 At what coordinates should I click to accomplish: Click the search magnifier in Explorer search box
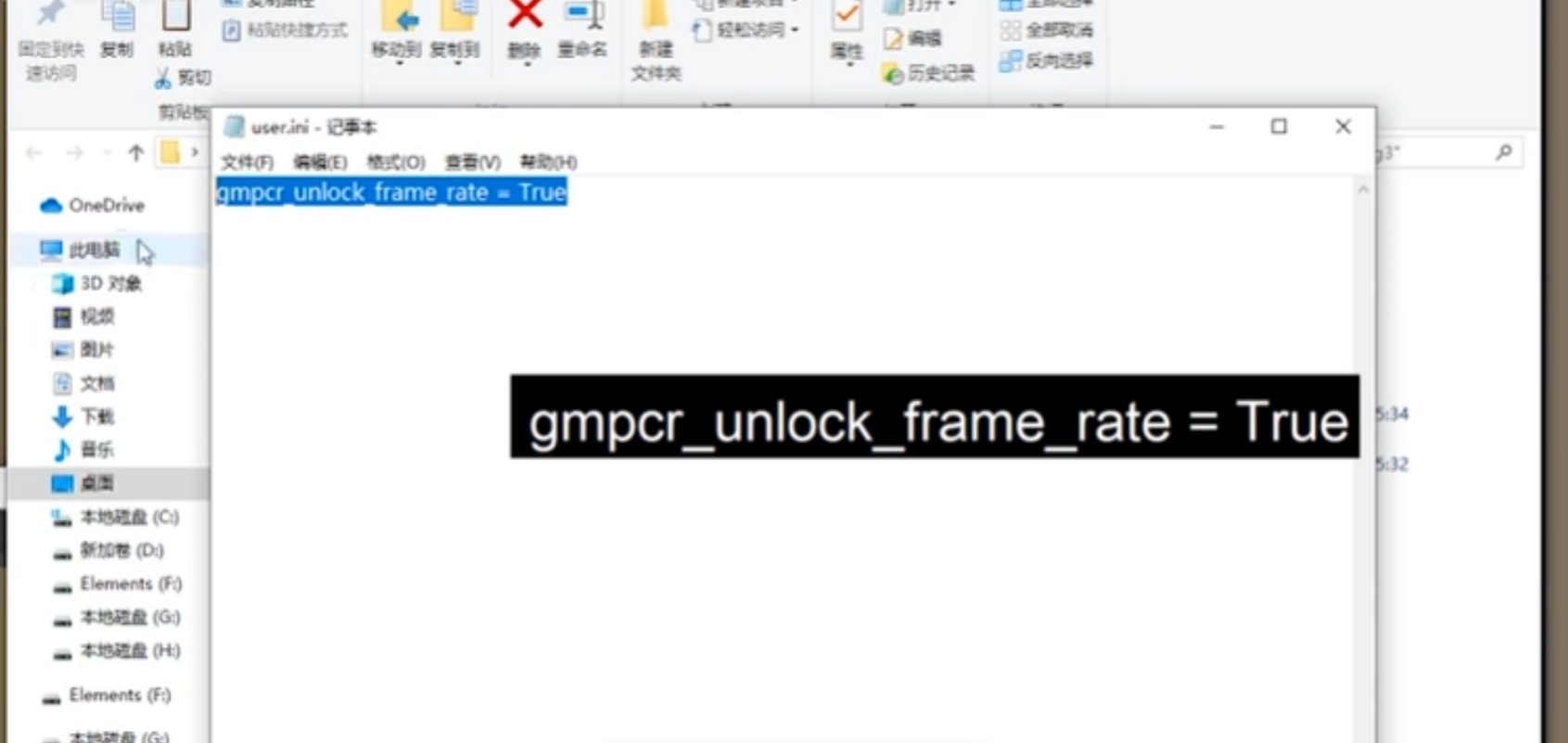tap(1504, 151)
